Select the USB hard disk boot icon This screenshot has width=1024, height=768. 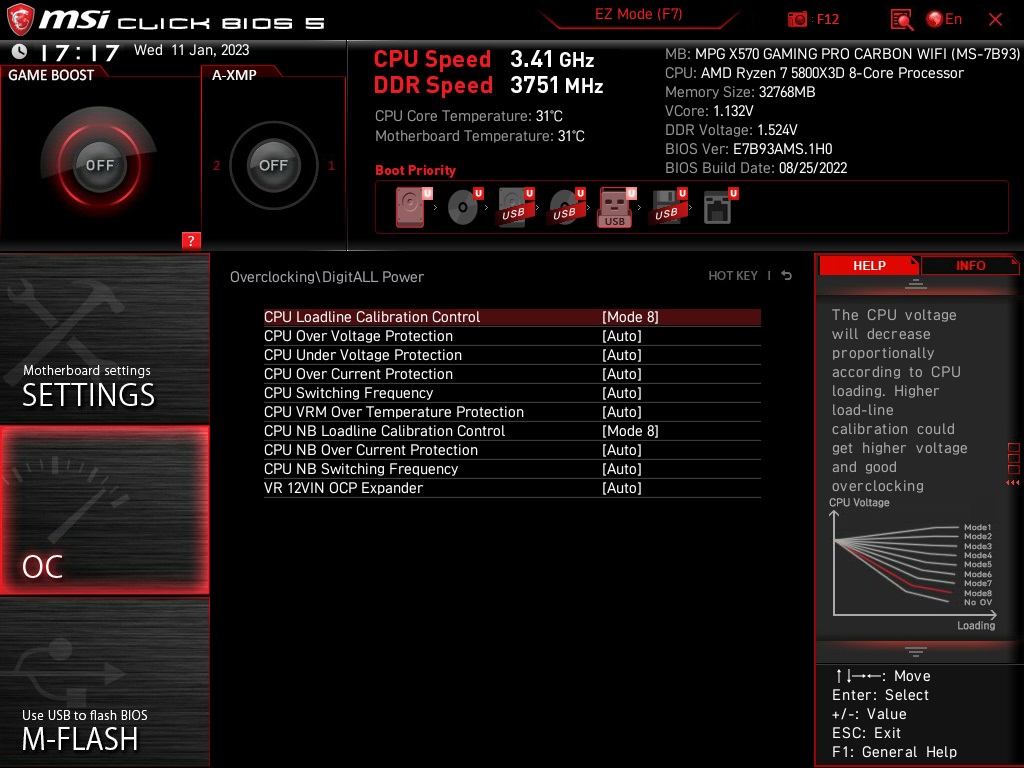516,207
